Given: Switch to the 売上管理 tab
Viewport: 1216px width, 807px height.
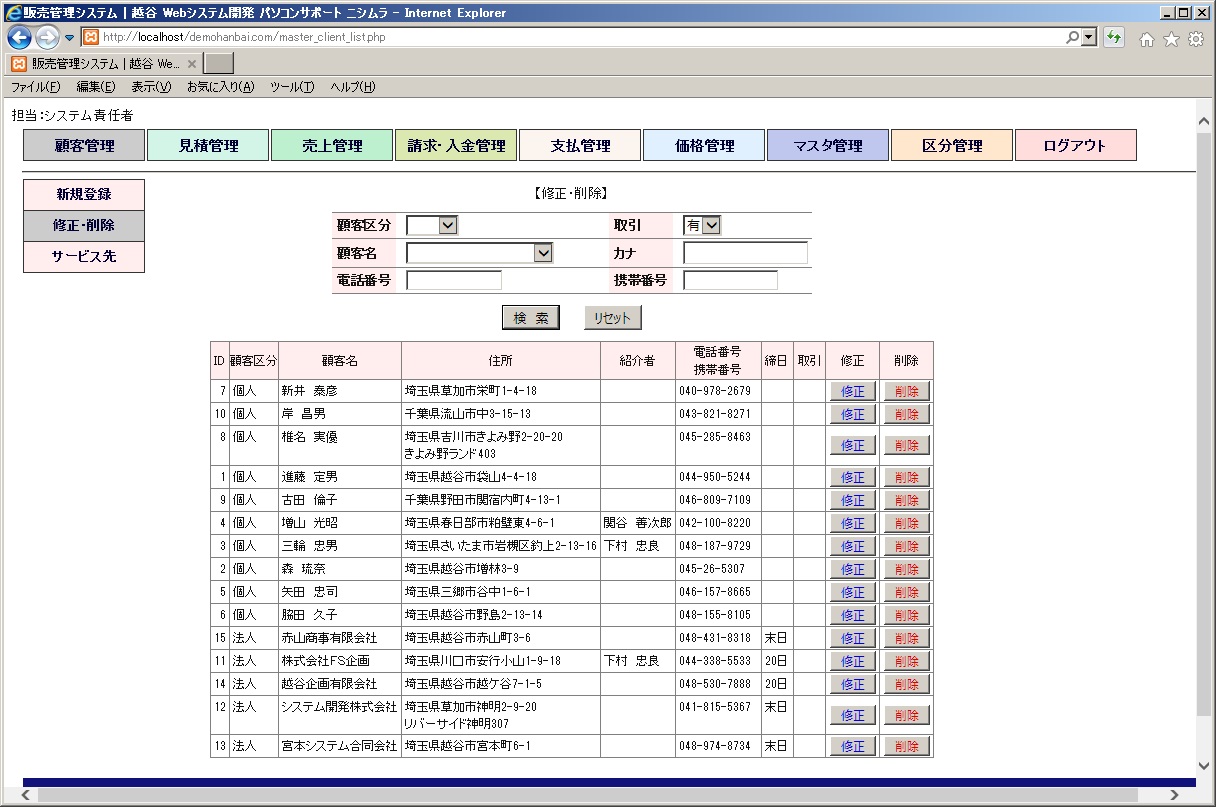Looking at the screenshot, I should pyautogui.click(x=332, y=146).
